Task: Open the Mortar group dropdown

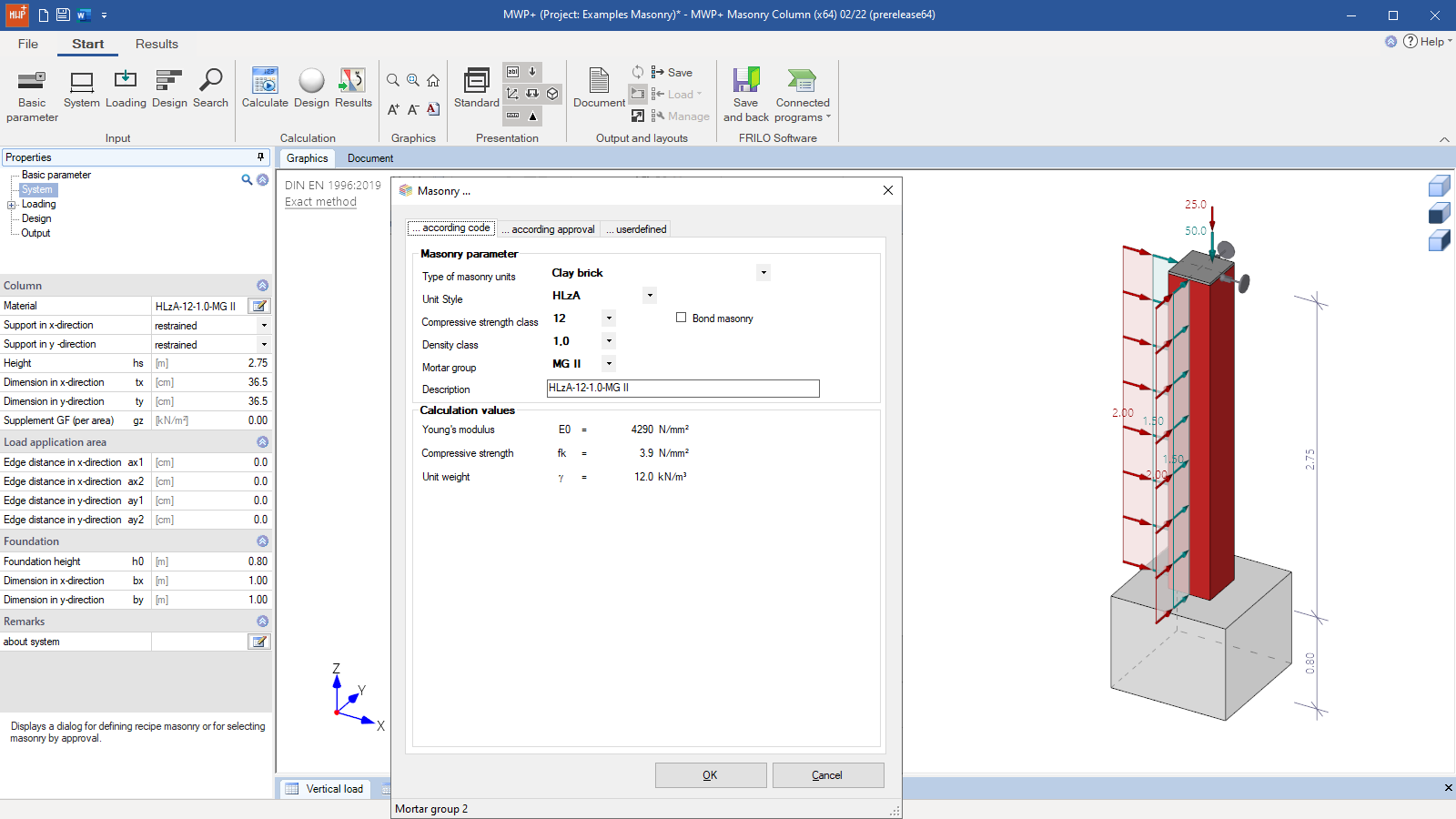Action: pos(609,363)
